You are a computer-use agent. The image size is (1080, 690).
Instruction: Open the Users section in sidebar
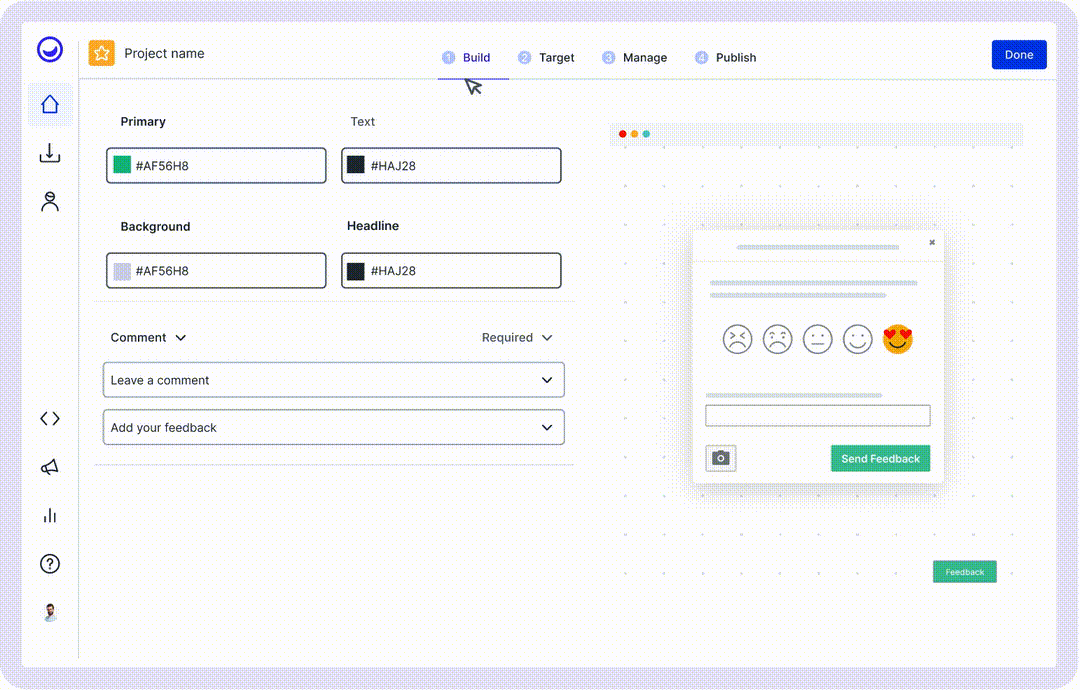point(49,201)
